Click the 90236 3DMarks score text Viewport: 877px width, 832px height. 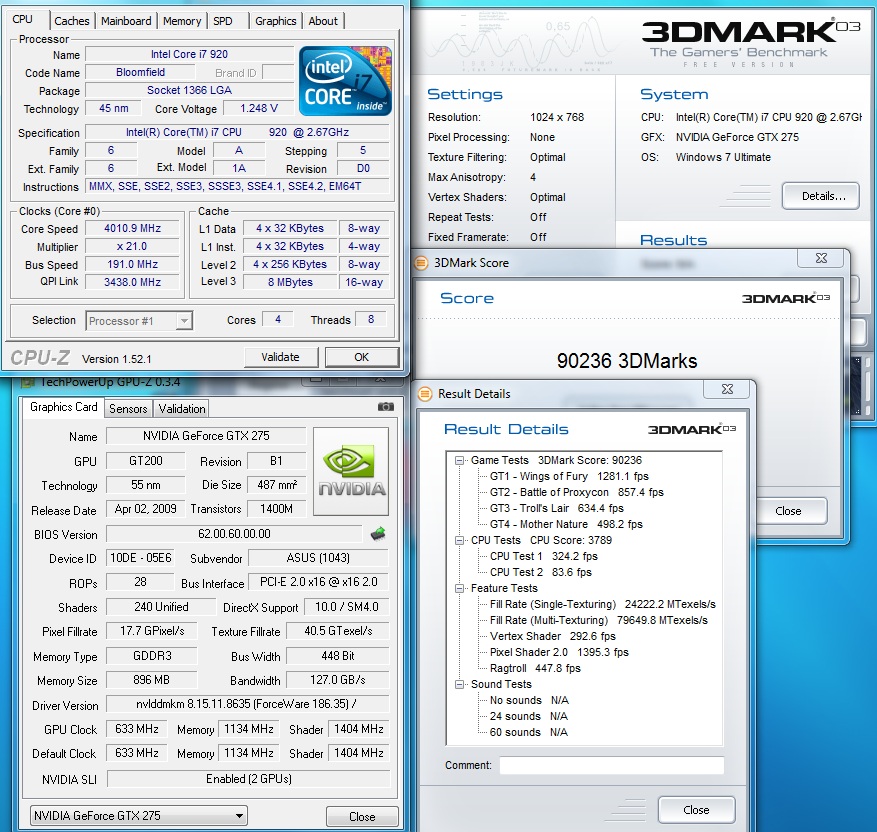pos(627,361)
